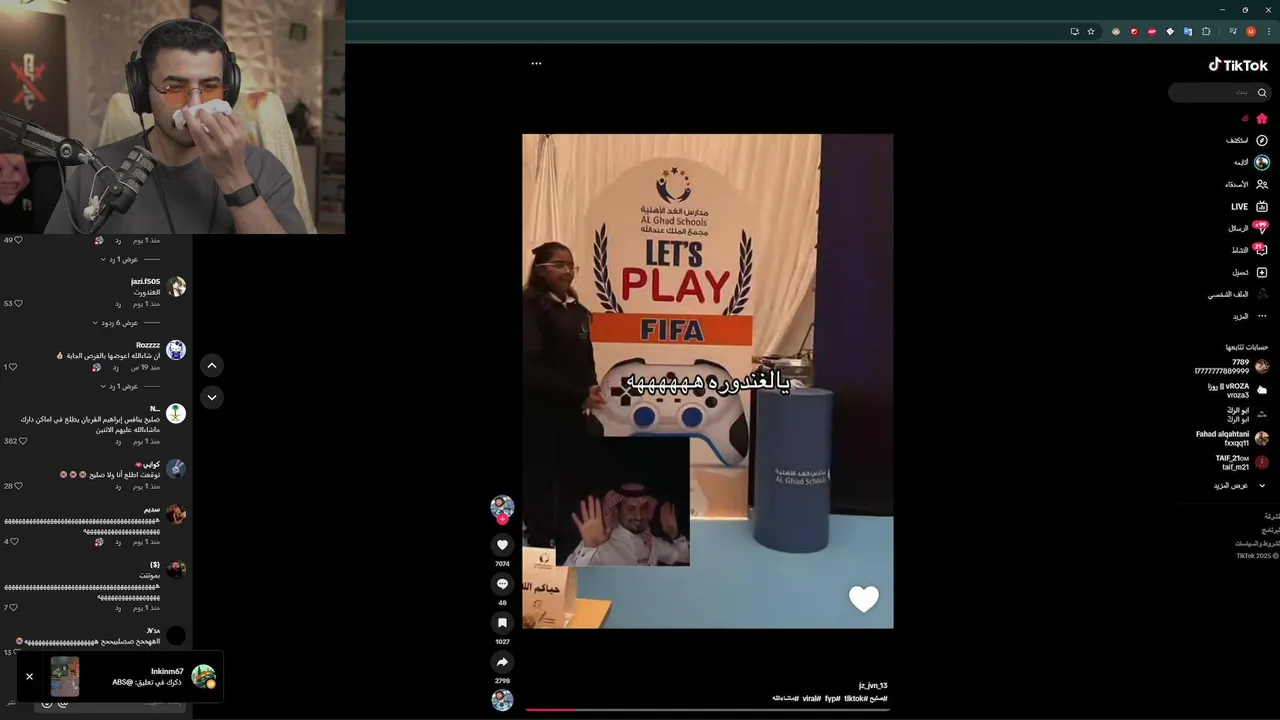
Task: Close the Inkinm67 mention notification
Action: click(x=29, y=676)
